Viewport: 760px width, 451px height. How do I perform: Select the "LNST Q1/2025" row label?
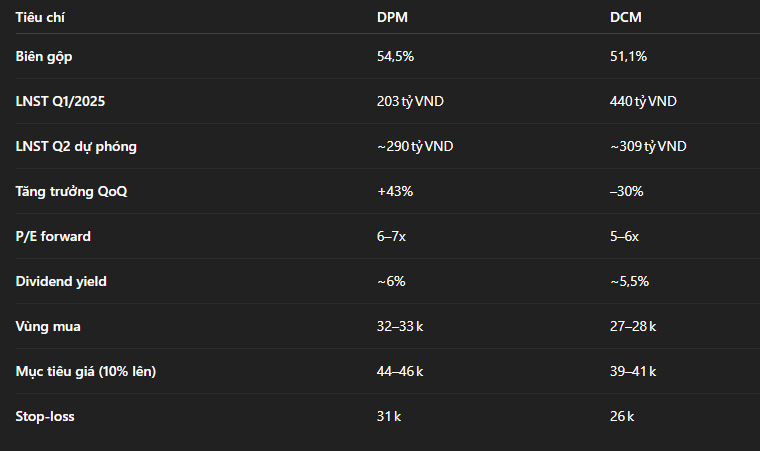coord(62,102)
